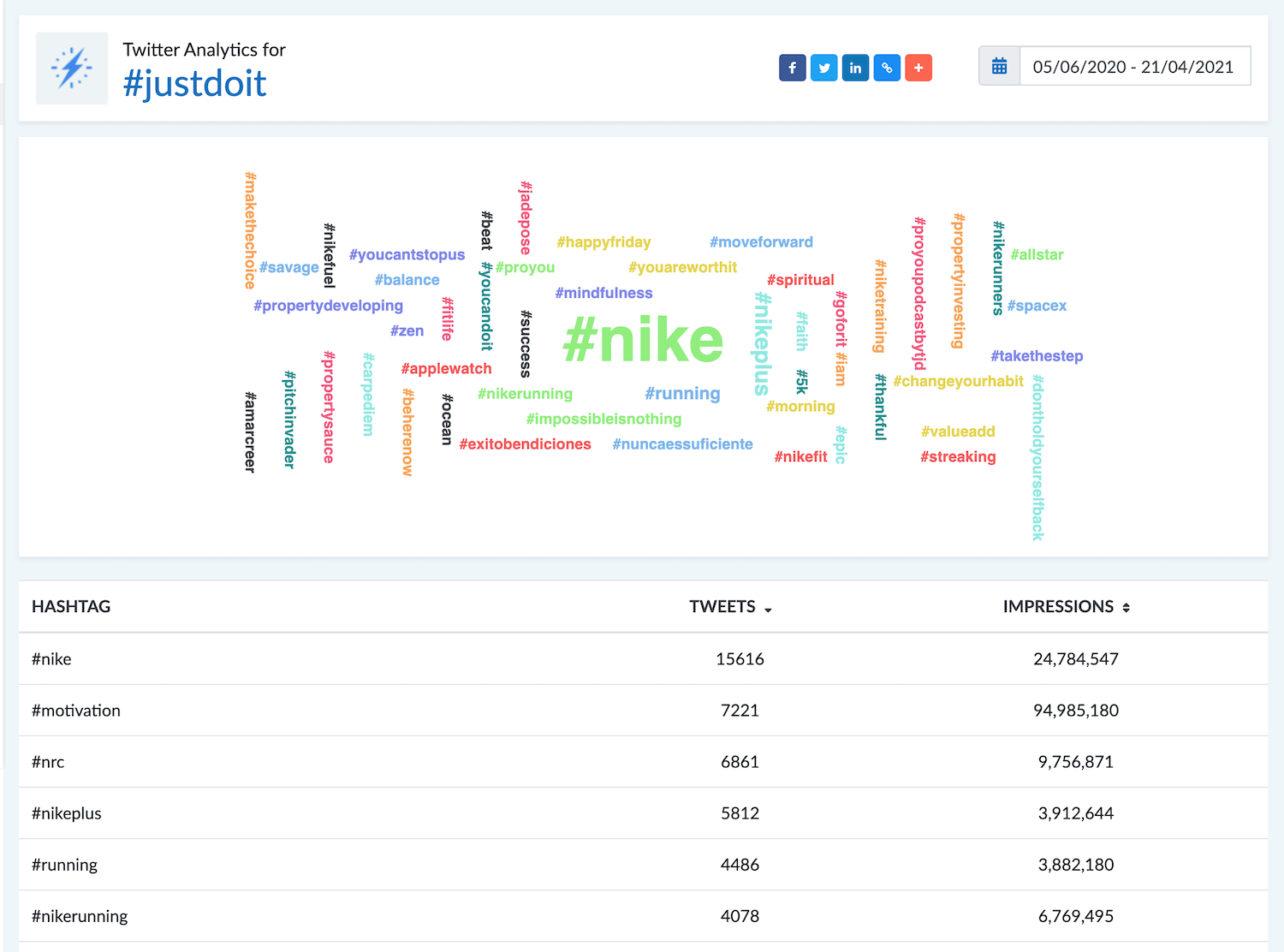Click #valueadd in word cloud
Viewport: 1284px width, 952px height.
[x=958, y=431]
